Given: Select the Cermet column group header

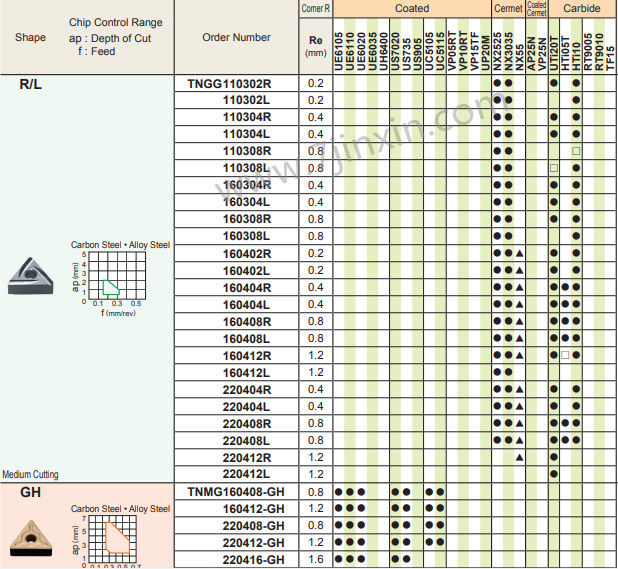Looking at the screenshot, I should (508, 8).
